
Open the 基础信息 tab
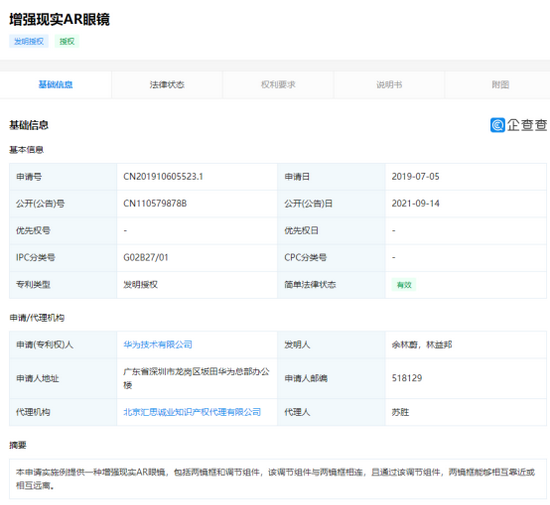coord(55,85)
